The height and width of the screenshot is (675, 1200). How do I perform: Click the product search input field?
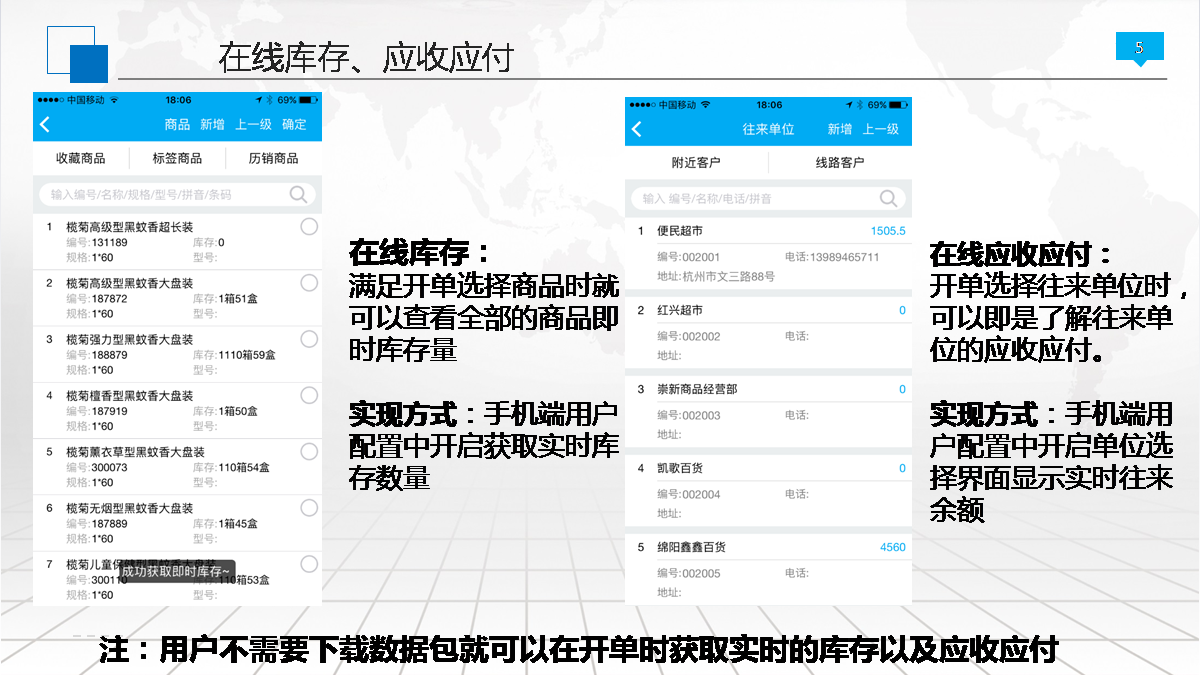click(160, 194)
